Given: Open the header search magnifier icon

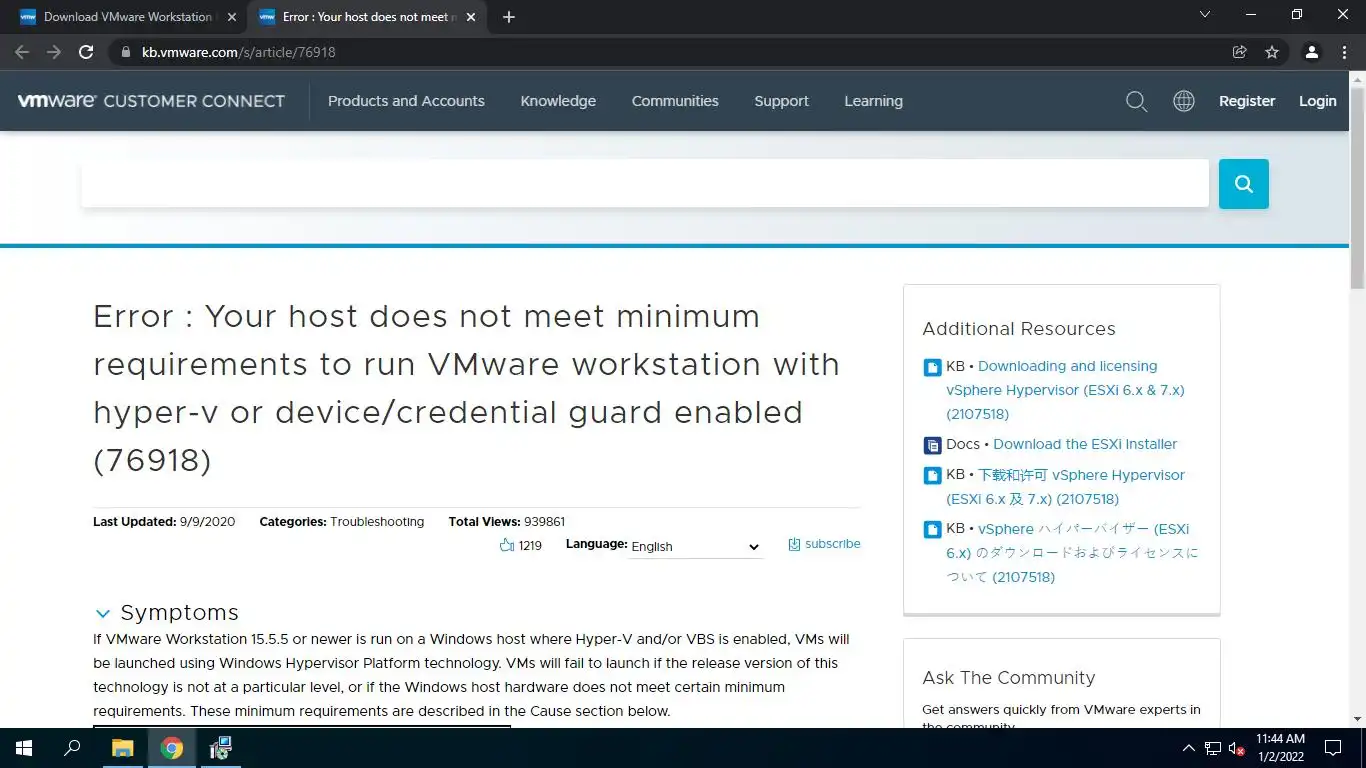Looking at the screenshot, I should click(1136, 101).
